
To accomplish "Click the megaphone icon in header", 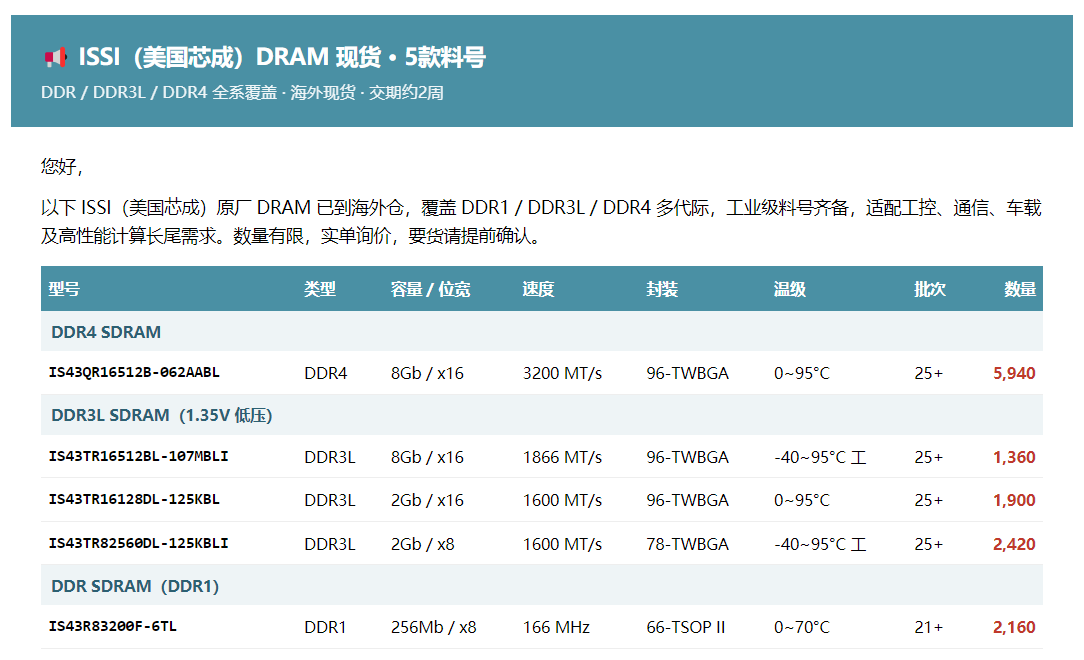I will [x=56, y=57].
